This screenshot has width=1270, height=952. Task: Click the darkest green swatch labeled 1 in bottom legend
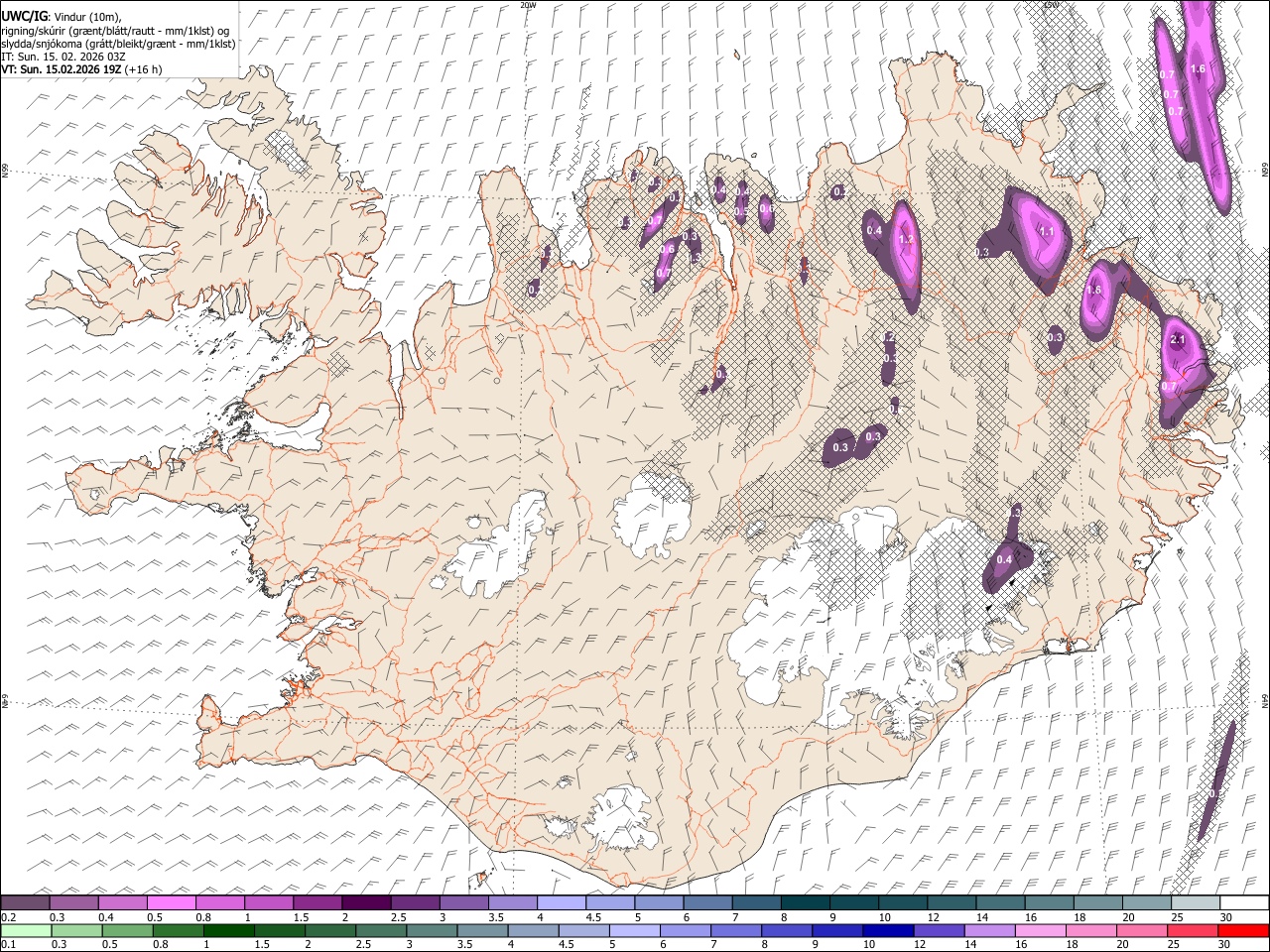[229, 930]
